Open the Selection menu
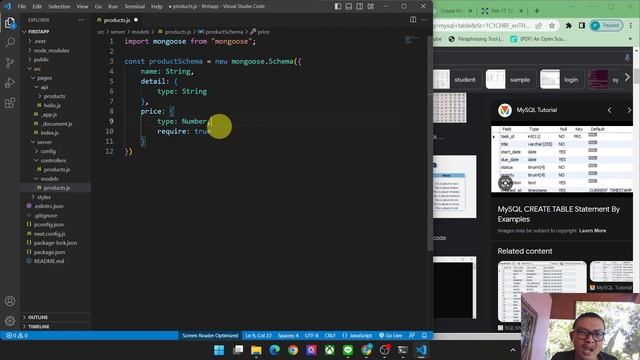This screenshot has width=640, height=360. [59, 6]
